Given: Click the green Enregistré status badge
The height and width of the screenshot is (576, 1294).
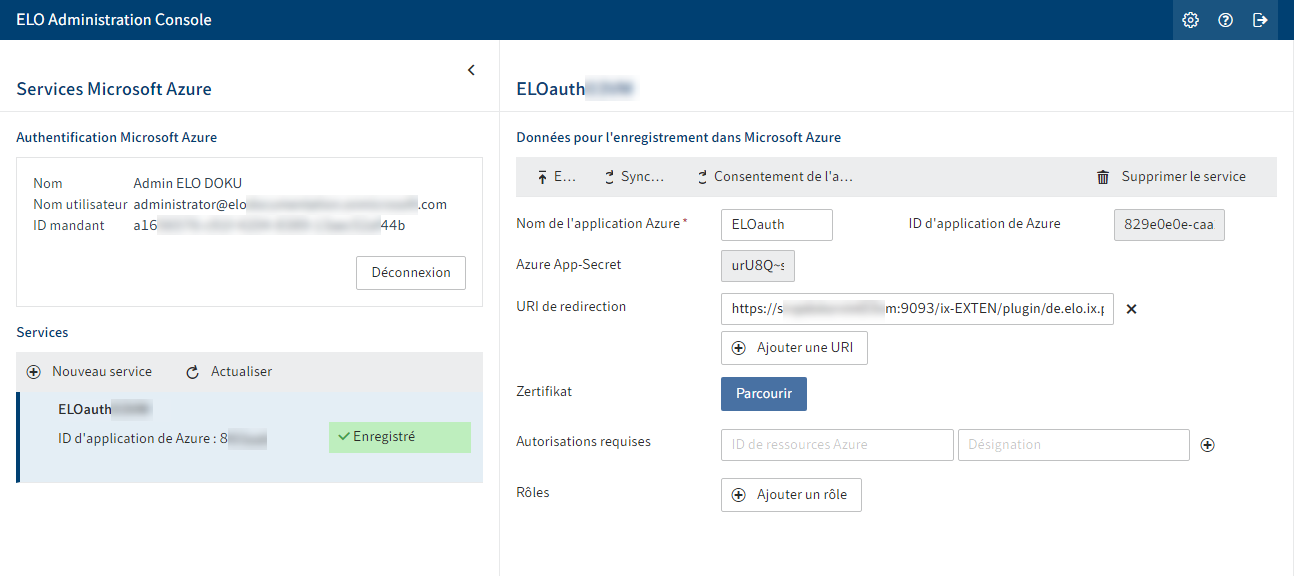Looking at the screenshot, I should (399, 437).
